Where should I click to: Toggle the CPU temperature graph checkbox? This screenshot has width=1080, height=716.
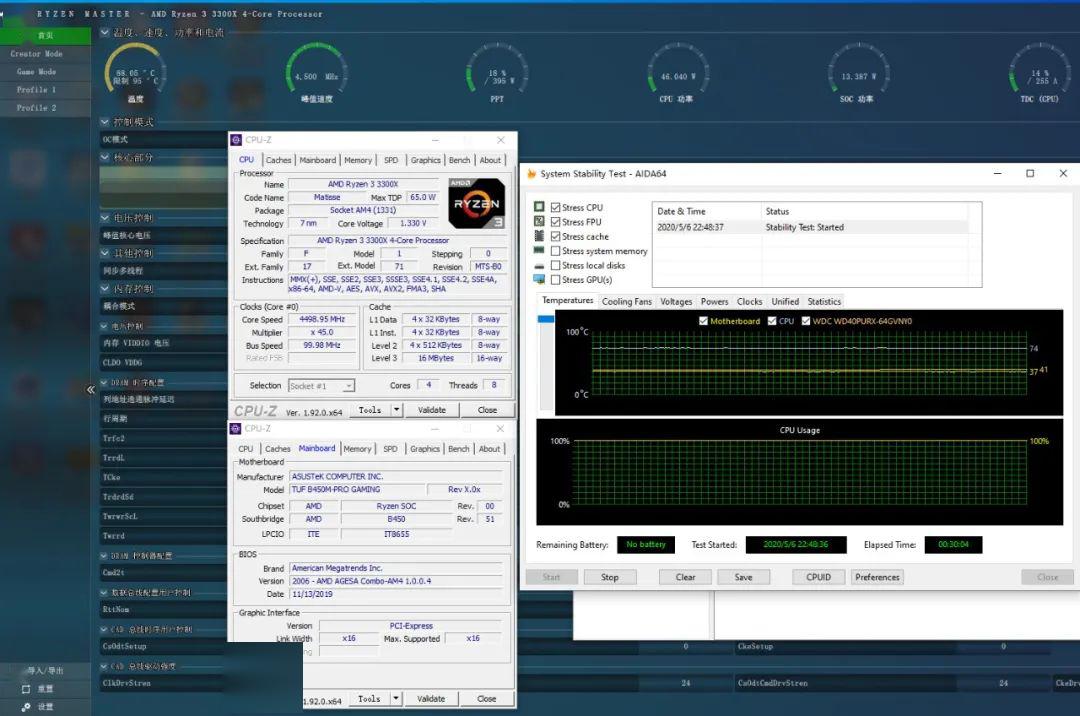(772, 321)
